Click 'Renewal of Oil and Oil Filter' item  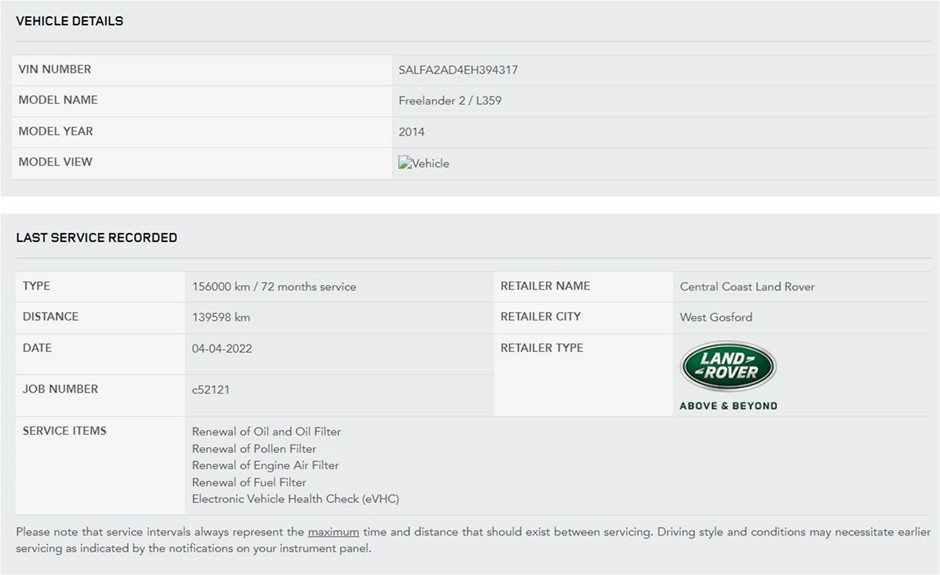point(266,432)
